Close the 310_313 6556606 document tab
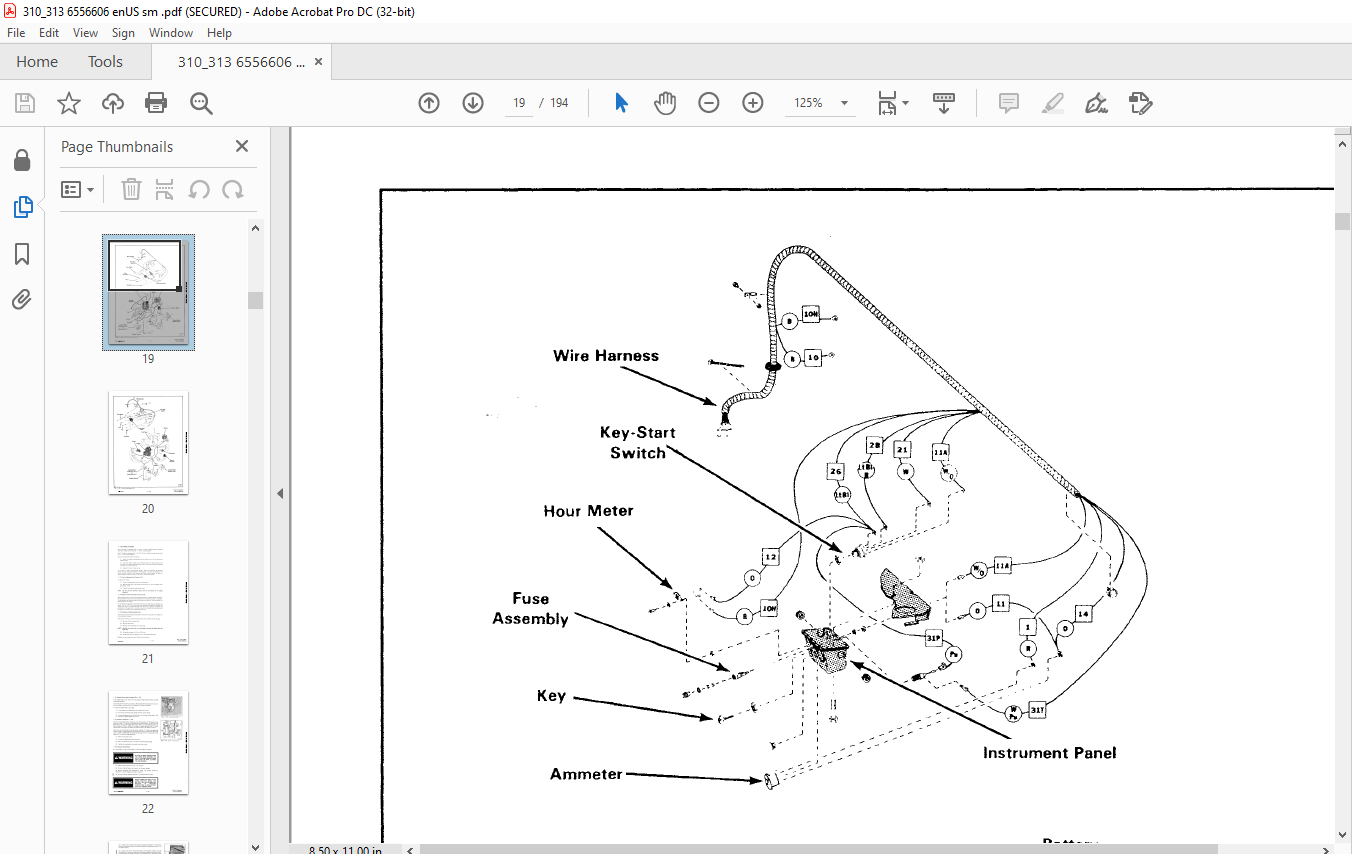The image size is (1352, 854). click(318, 62)
